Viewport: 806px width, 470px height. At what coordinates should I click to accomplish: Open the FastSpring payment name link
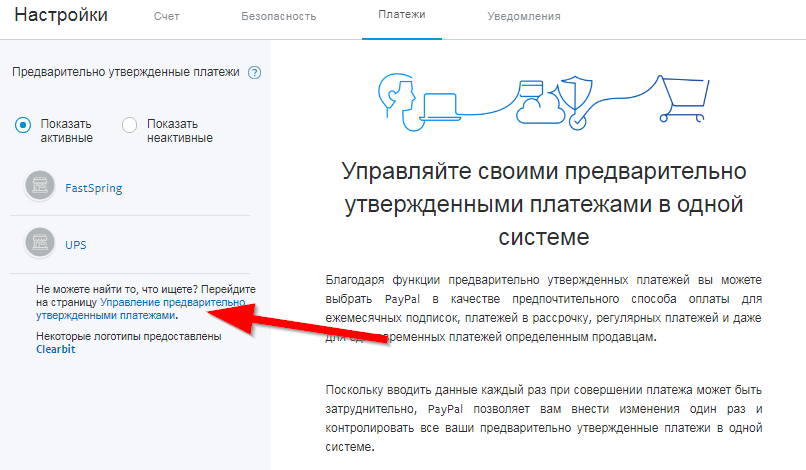pyautogui.click(x=93, y=187)
